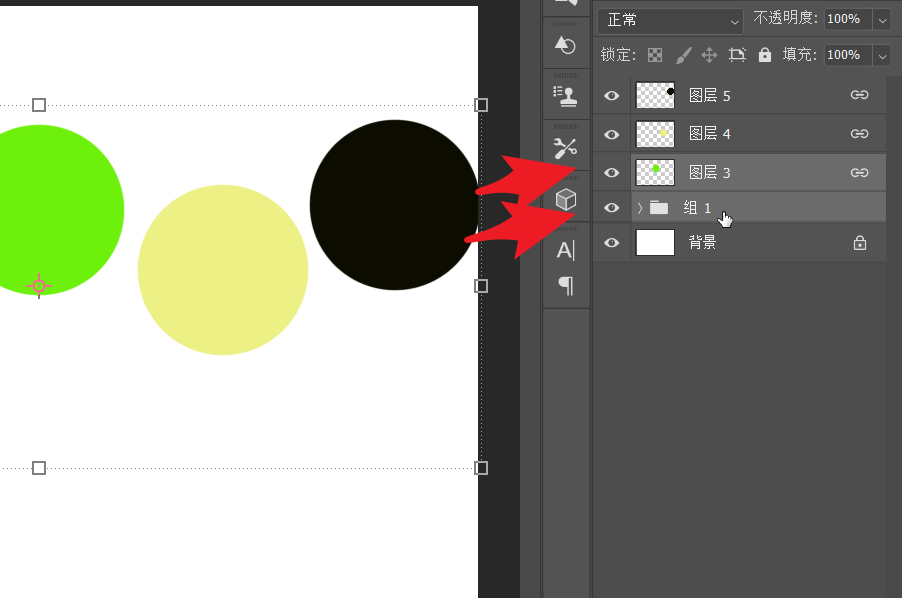Image resolution: width=902 pixels, height=598 pixels.
Task: Click the lock all padlock icon
Action: coord(765,55)
